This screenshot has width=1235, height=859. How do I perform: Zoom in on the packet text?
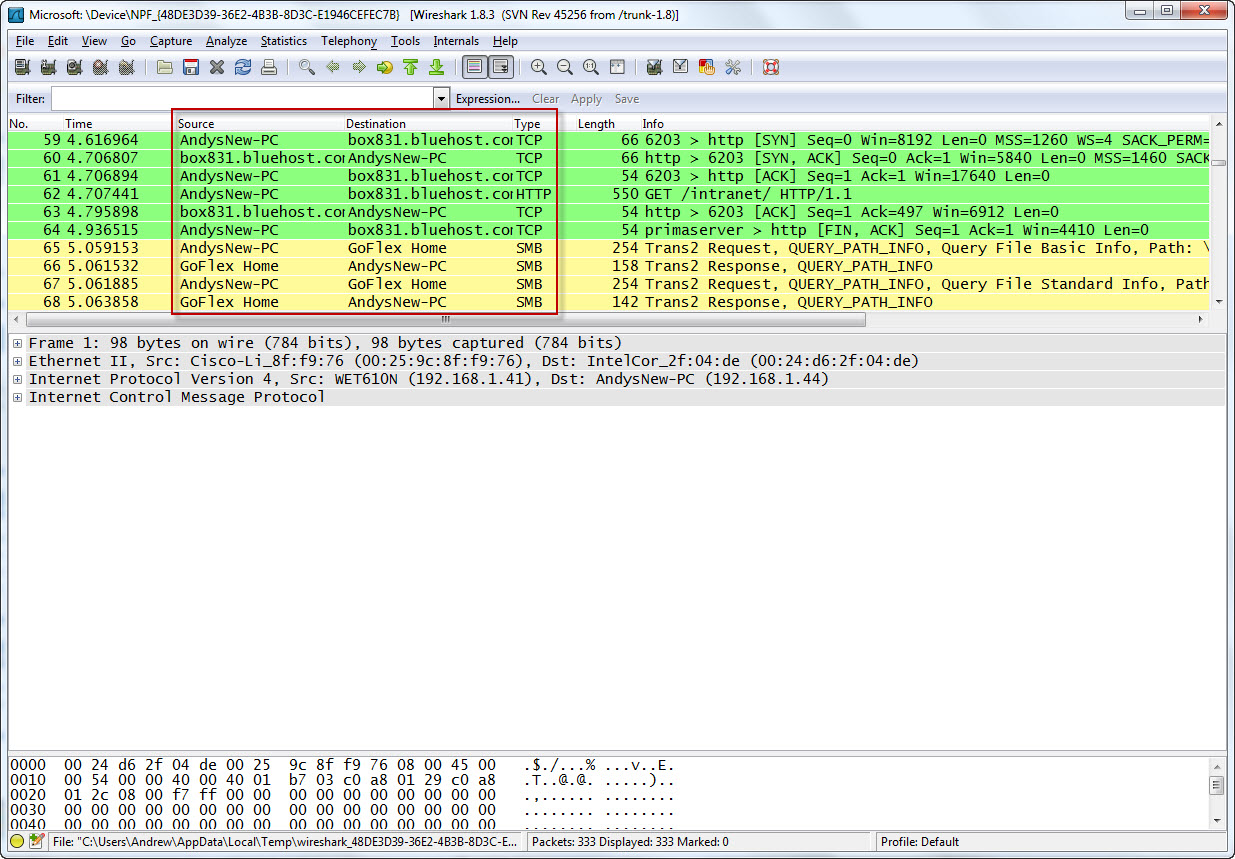(539, 68)
